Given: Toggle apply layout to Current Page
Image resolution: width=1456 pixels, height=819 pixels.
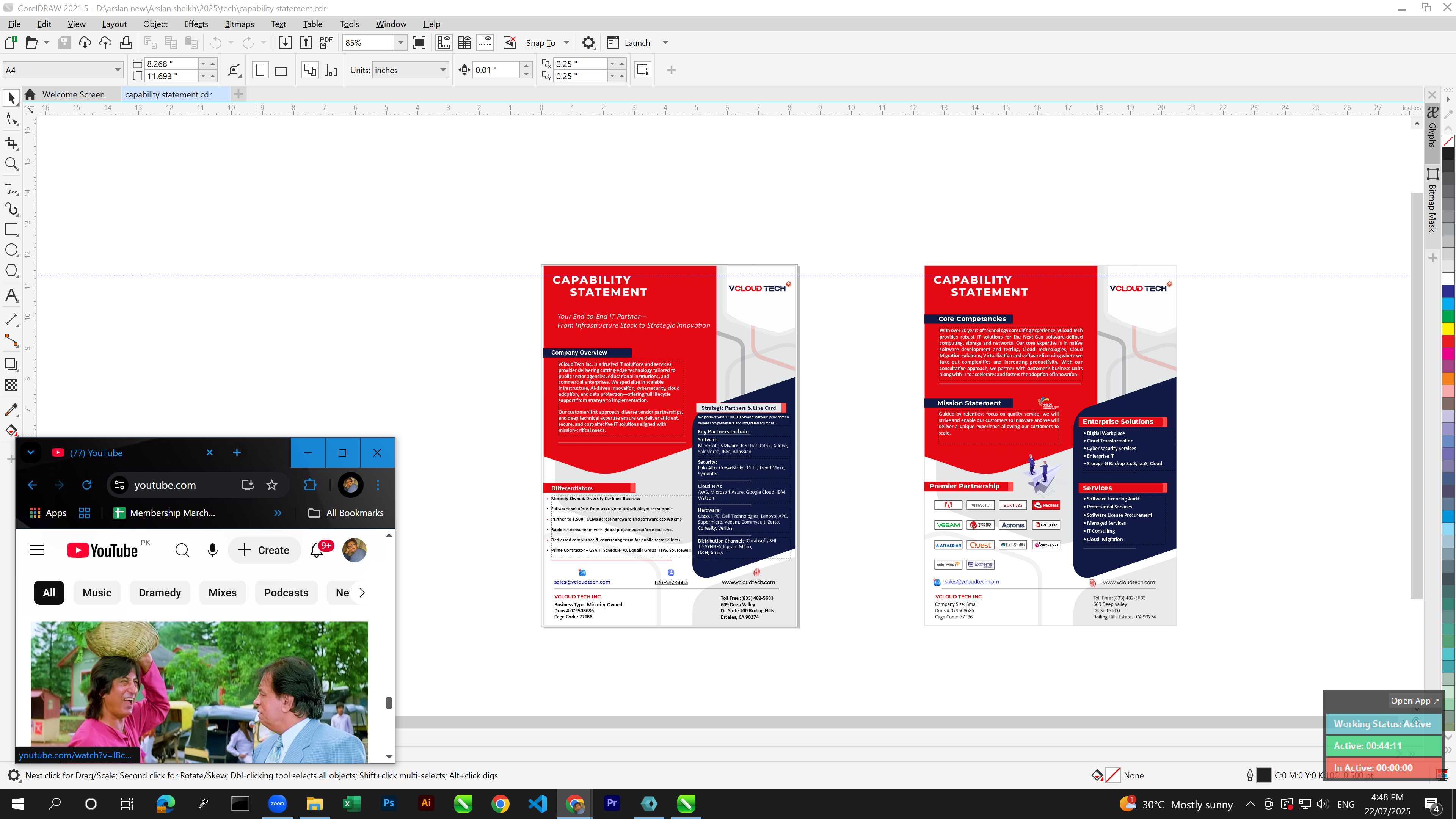Looking at the screenshot, I should tap(331, 70).
